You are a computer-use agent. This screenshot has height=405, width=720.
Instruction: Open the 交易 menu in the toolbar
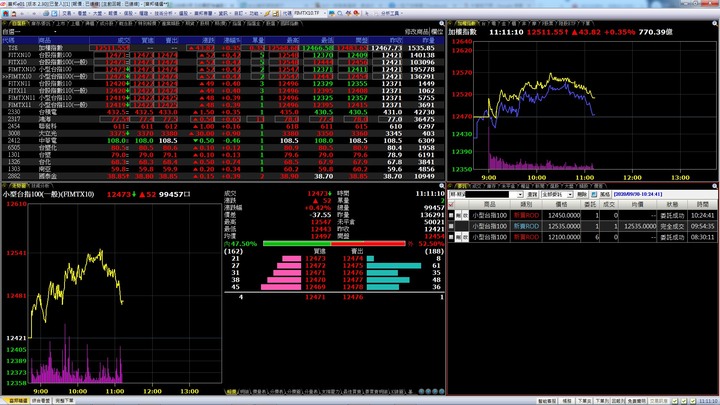(68, 13)
